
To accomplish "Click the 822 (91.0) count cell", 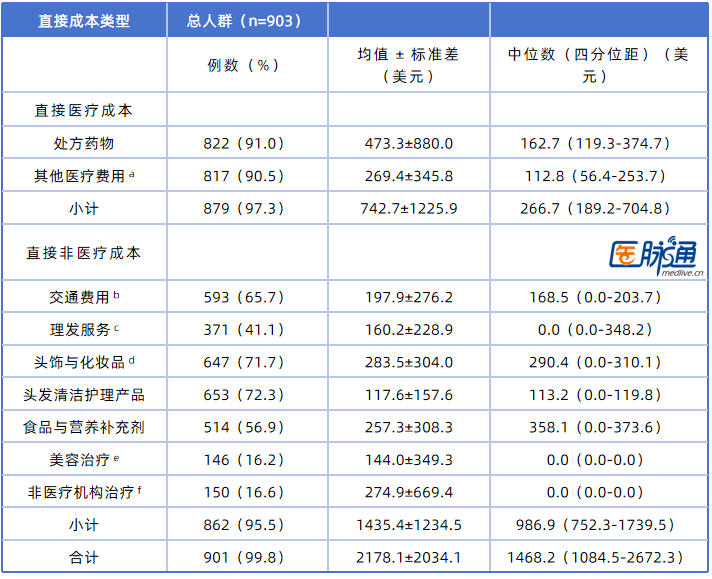I will [244, 144].
